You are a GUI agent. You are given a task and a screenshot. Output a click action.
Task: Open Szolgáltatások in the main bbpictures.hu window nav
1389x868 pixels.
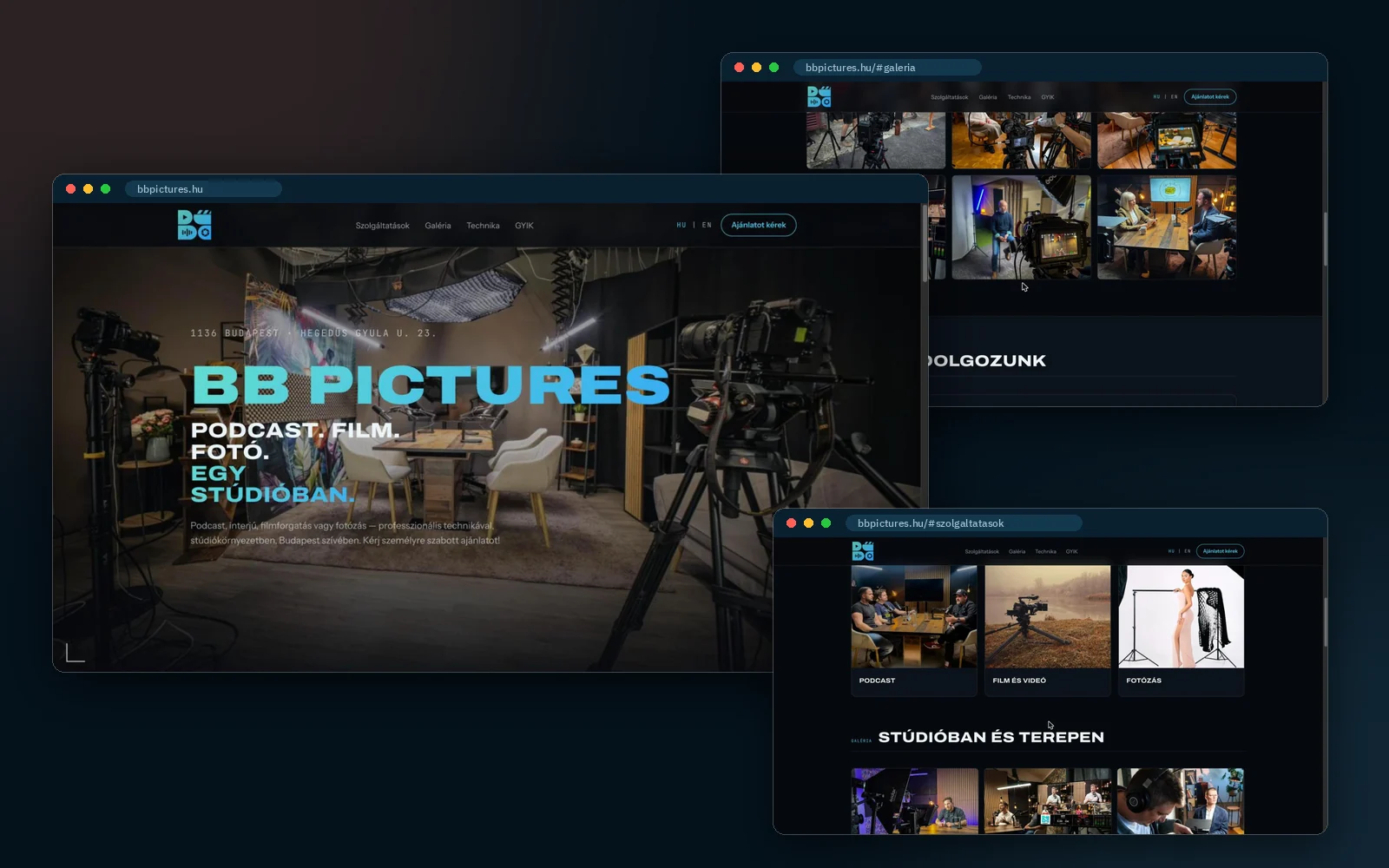[x=382, y=226]
